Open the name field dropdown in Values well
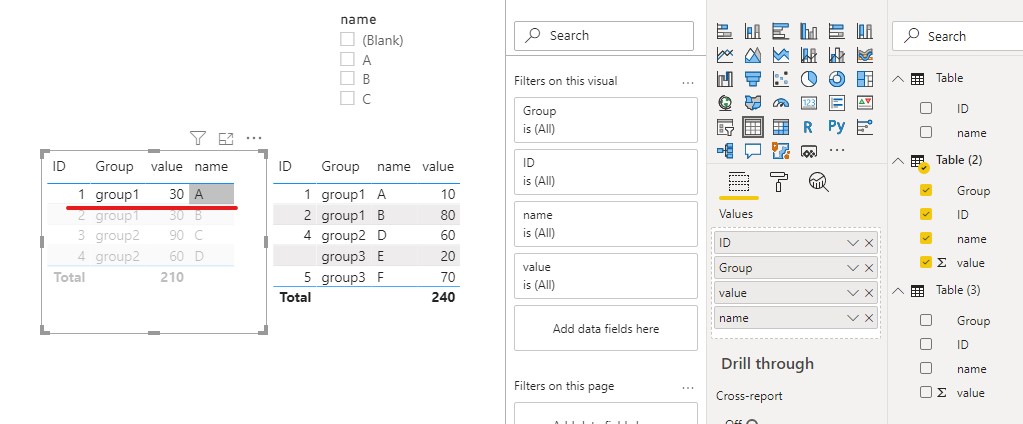This screenshot has width=1023, height=424. (x=852, y=318)
